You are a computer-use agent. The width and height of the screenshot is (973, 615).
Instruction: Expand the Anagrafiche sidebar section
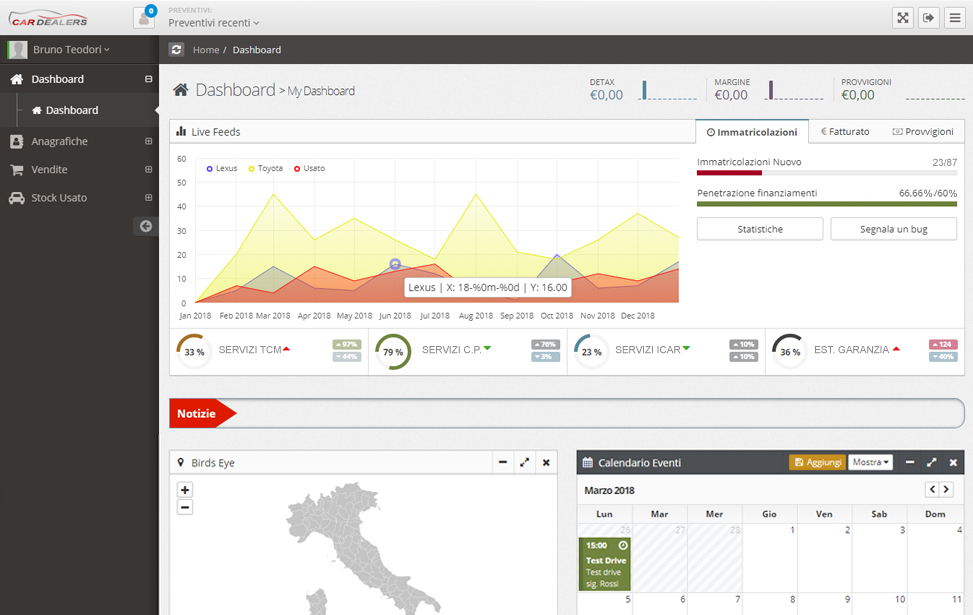click(x=148, y=141)
